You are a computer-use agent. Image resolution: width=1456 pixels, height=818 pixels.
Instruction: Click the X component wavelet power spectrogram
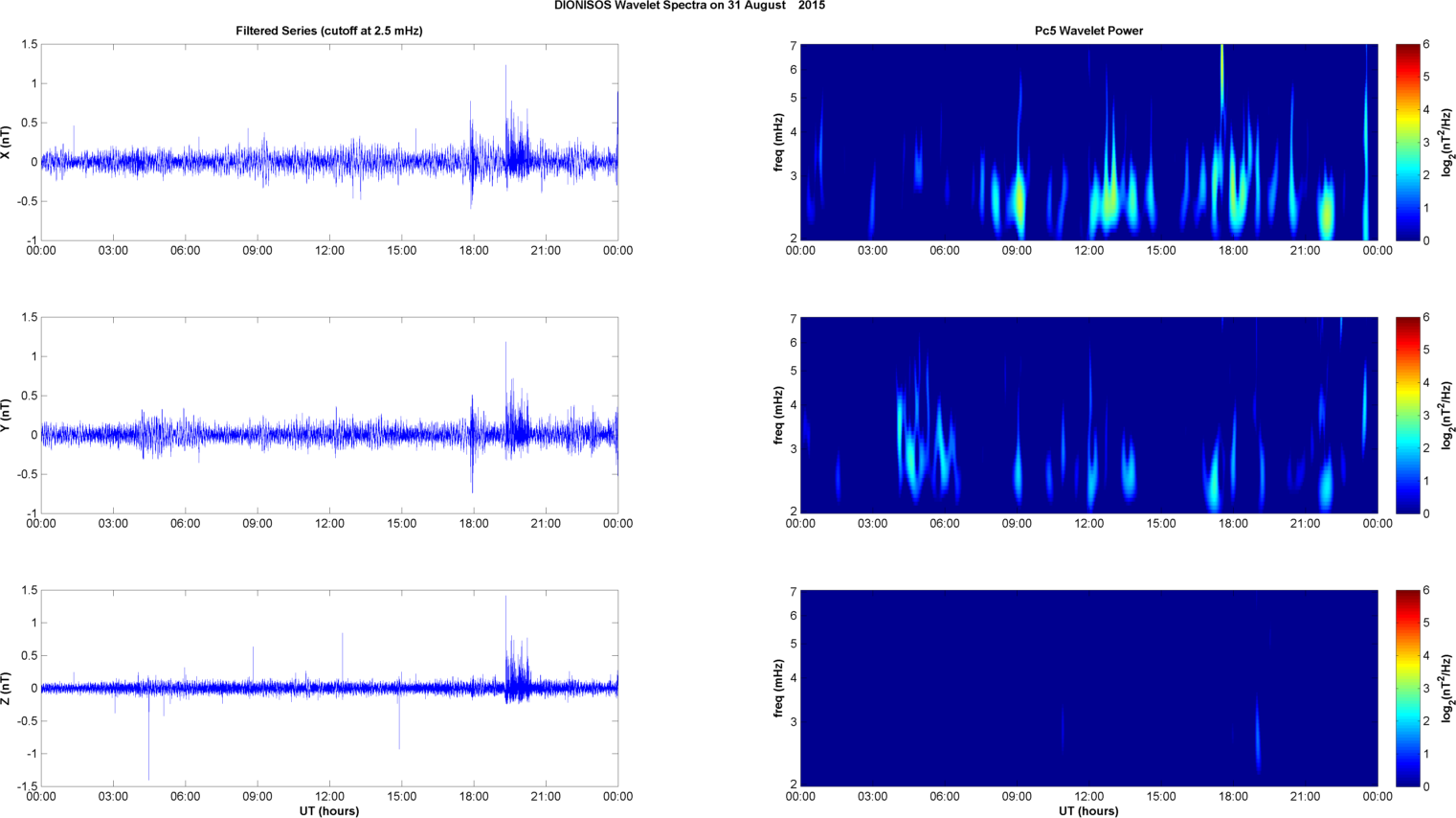pos(1088,142)
